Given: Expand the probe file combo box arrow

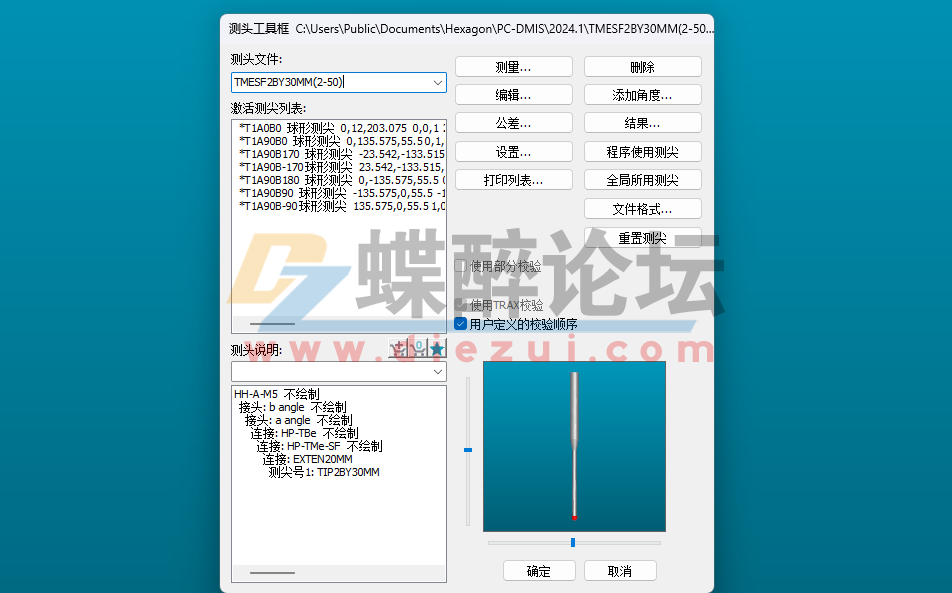Looking at the screenshot, I should [x=437, y=82].
